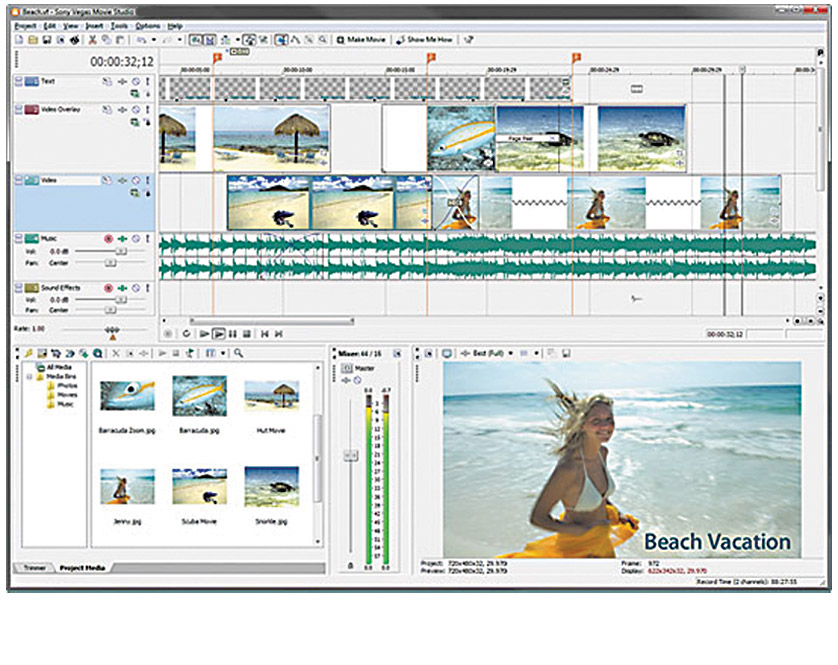Click the Make Movie button
838x665 pixels.
(x=361, y=40)
